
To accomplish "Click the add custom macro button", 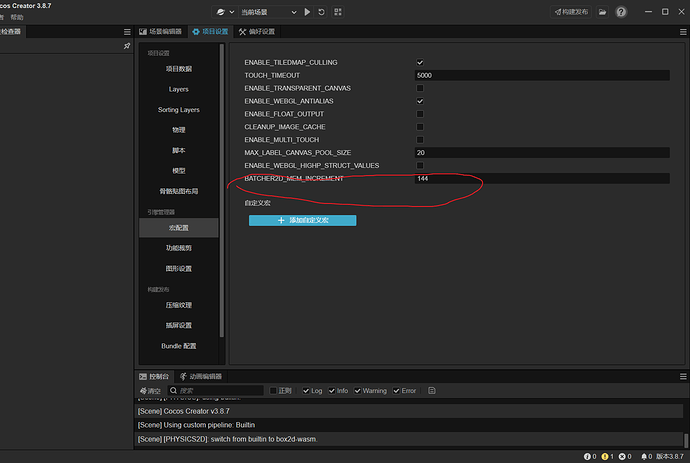I will pyautogui.click(x=303, y=220).
